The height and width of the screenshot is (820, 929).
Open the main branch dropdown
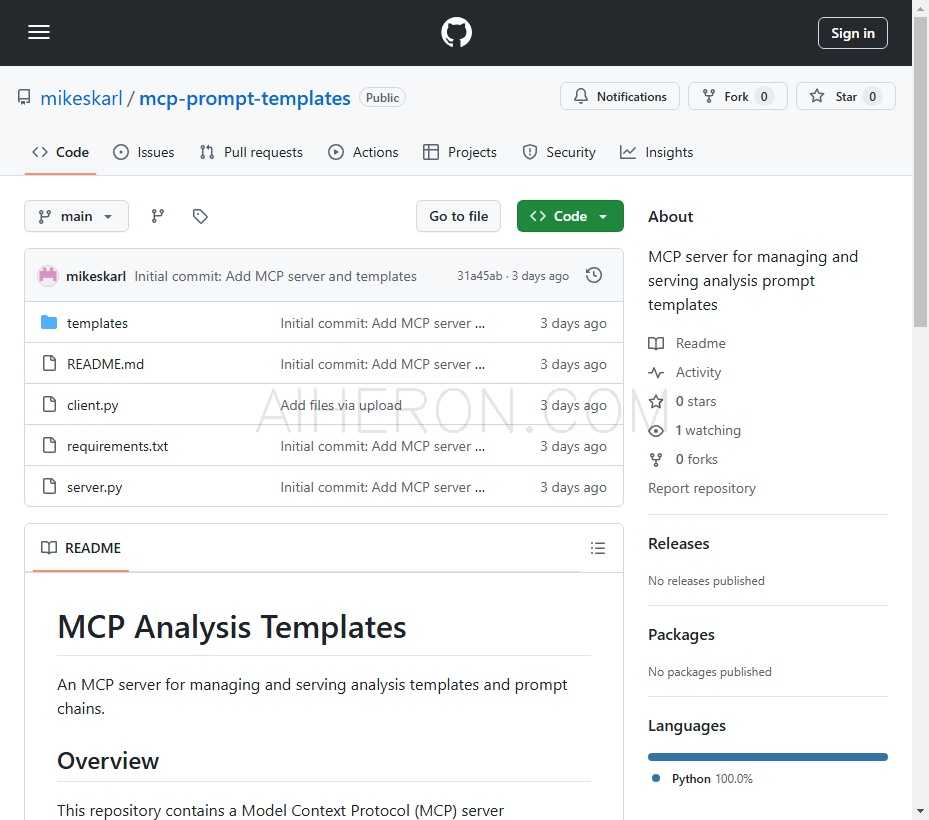[76, 215]
